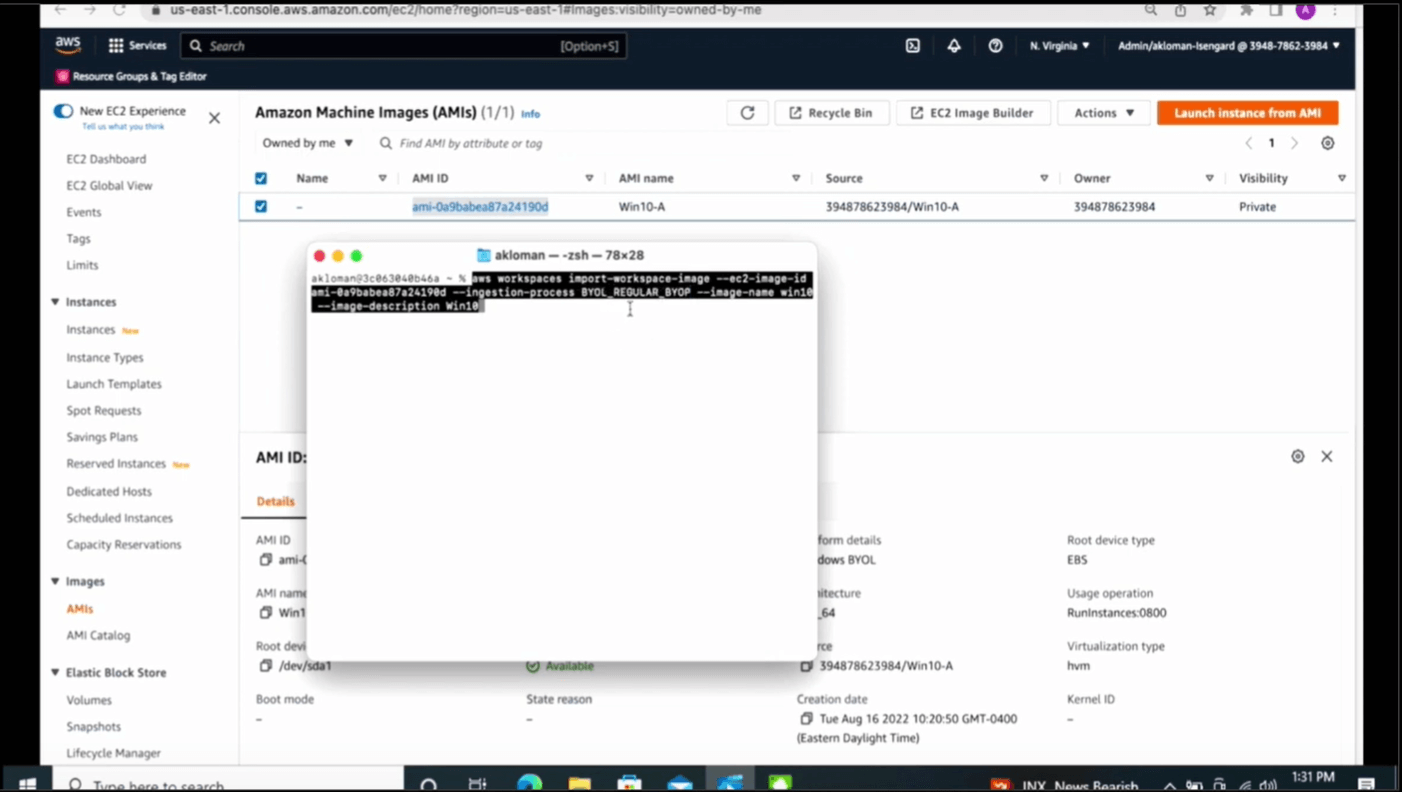Open the N. Virginia region selector
Viewport: 1402px width, 792px height.
[x=1058, y=45]
